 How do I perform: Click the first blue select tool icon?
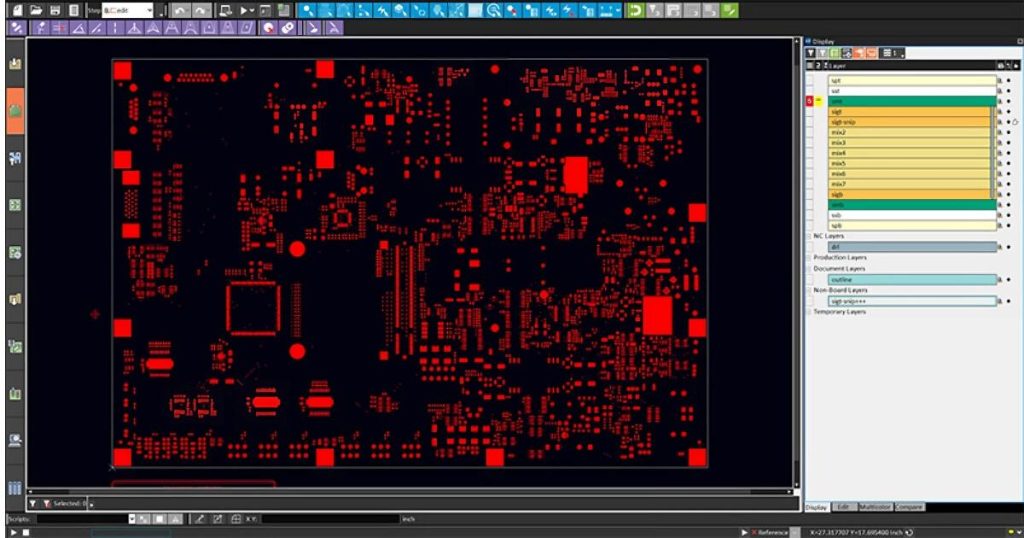click(x=307, y=10)
